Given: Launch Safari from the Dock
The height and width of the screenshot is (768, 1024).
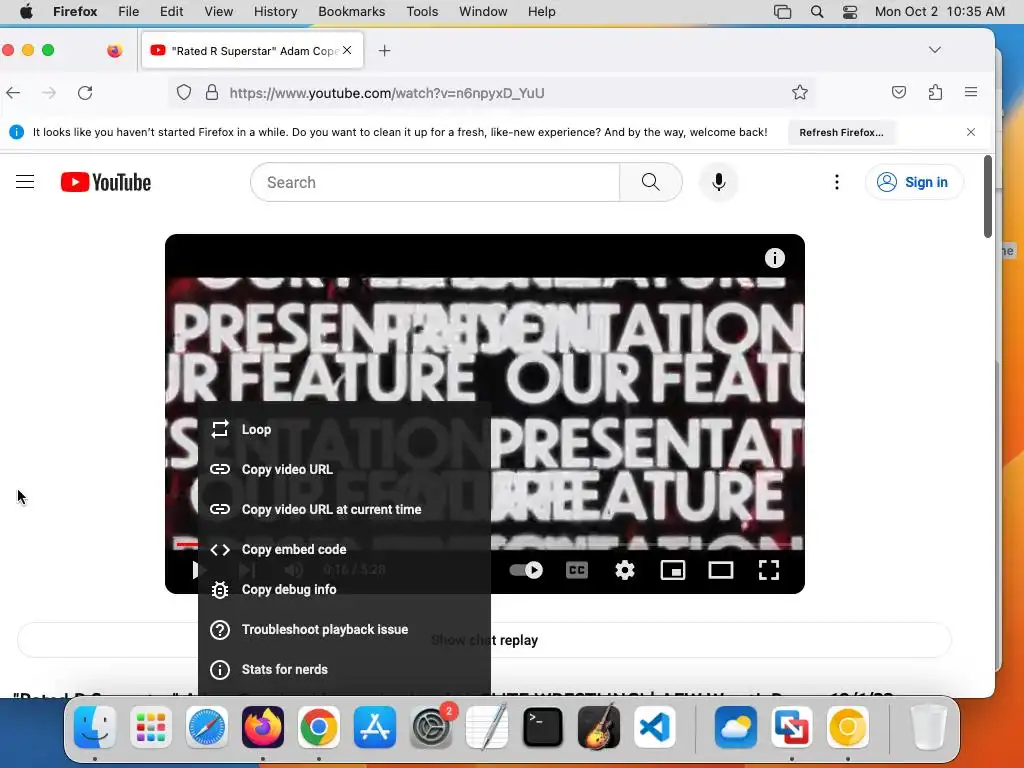Looking at the screenshot, I should tap(207, 727).
